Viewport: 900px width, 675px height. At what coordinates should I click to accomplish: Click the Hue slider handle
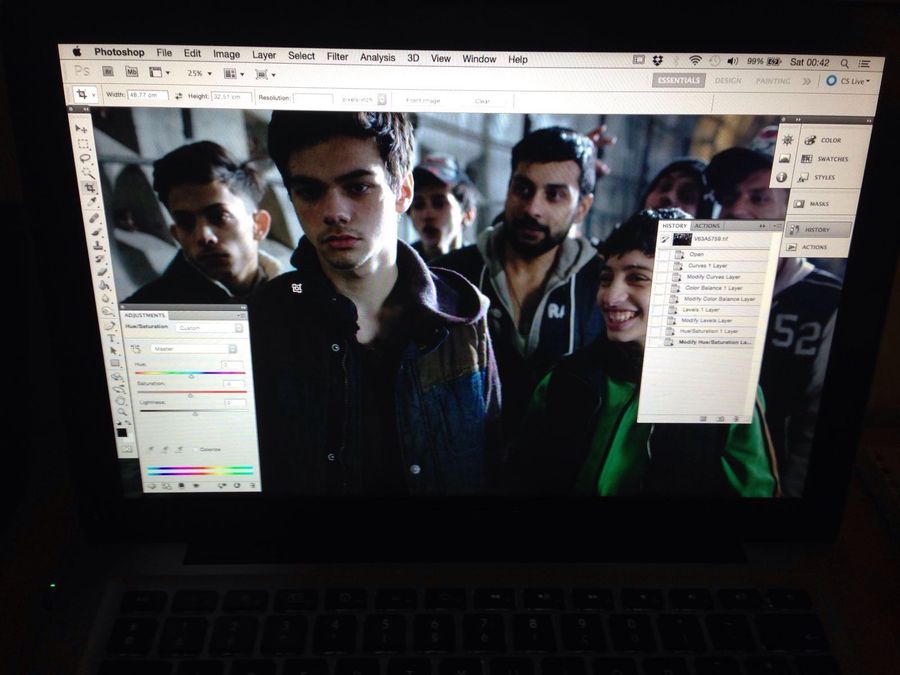(191, 375)
